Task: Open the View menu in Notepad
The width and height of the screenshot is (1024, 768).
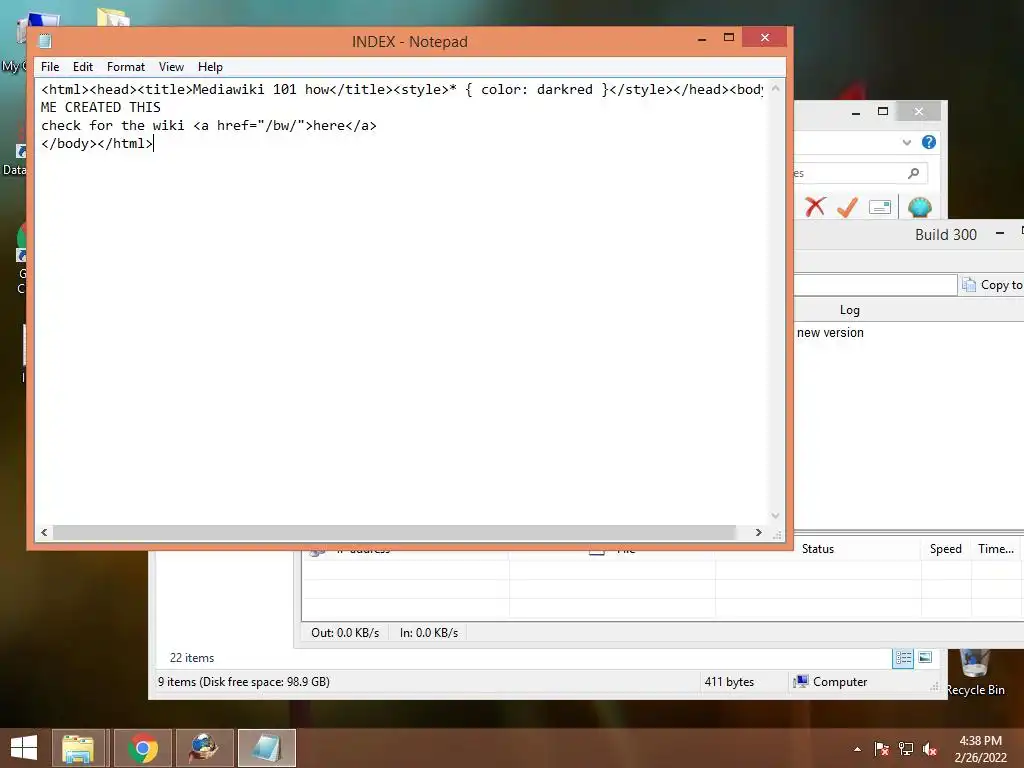Action: (171, 67)
